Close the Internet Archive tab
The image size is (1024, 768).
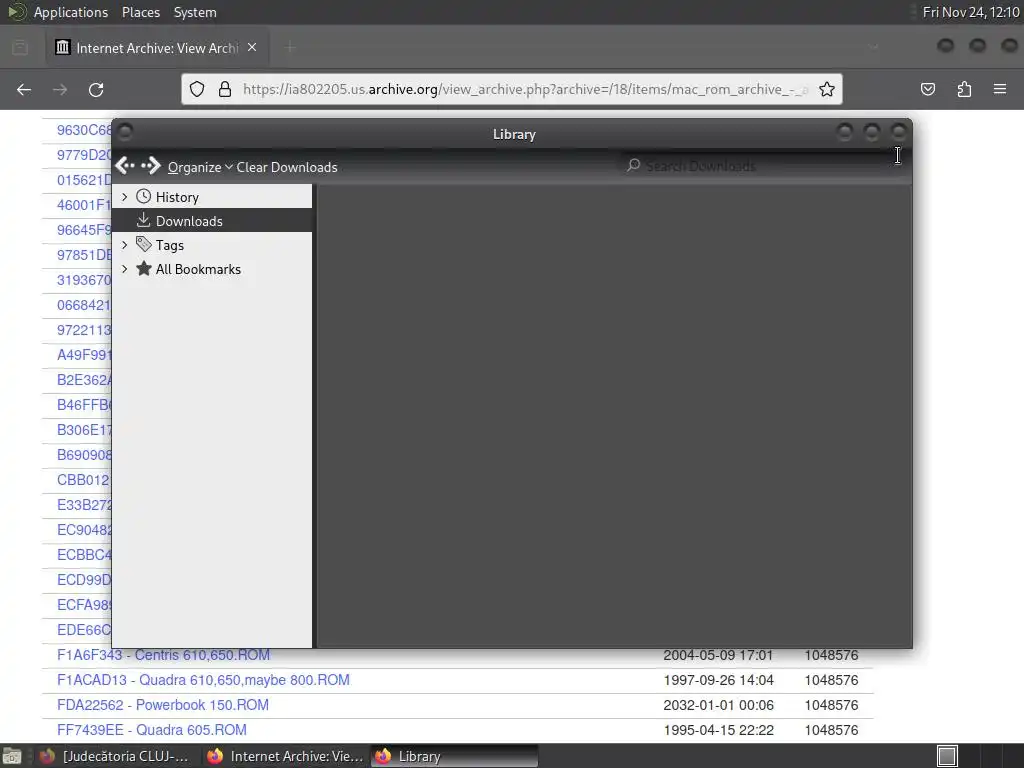[252, 48]
